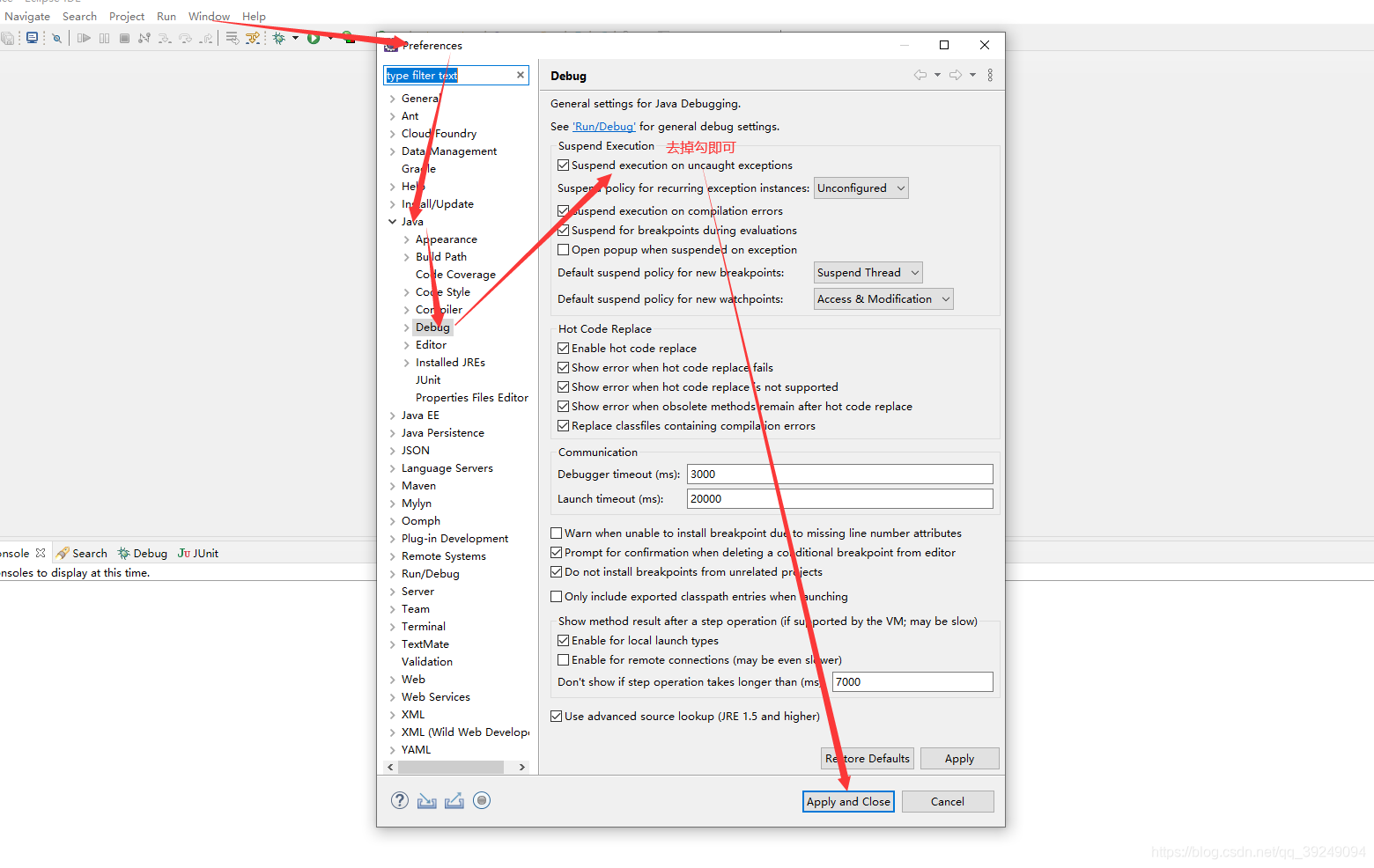The image size is (1374, 868).
Task: Close the Console view with its X icon
Action: coord(41,553)
